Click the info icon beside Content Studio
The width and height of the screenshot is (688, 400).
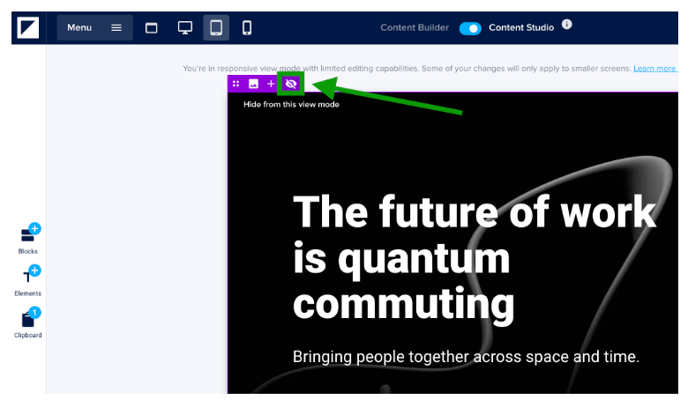pyautogui.click(x=567, y=24)
